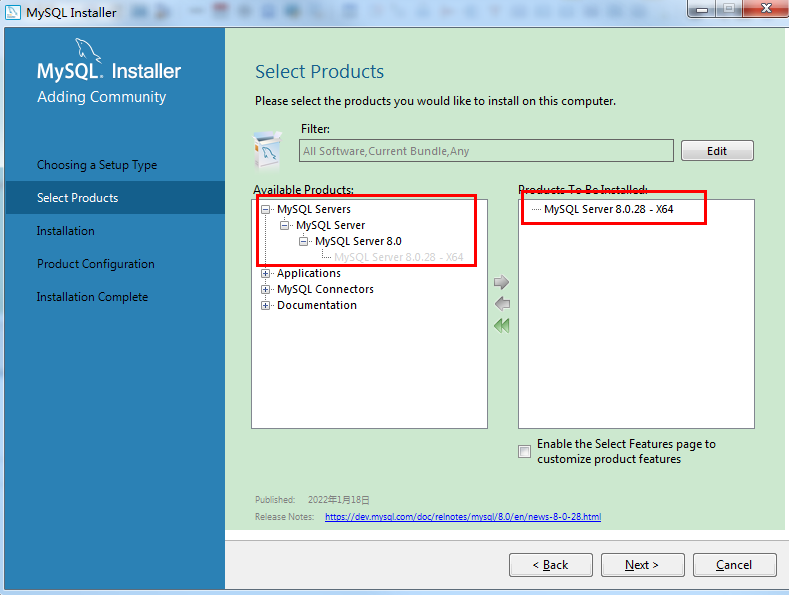Expand the Documentation tree node
Viewport: 789px width, 595px height.
point(265,306)
